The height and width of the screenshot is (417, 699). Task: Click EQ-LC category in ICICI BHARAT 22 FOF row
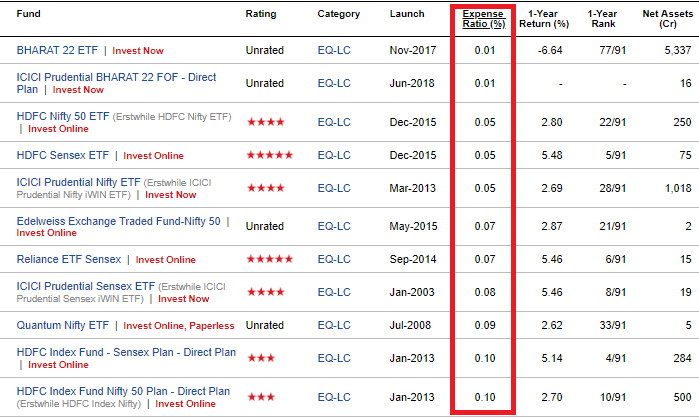(x=334, y=83)
